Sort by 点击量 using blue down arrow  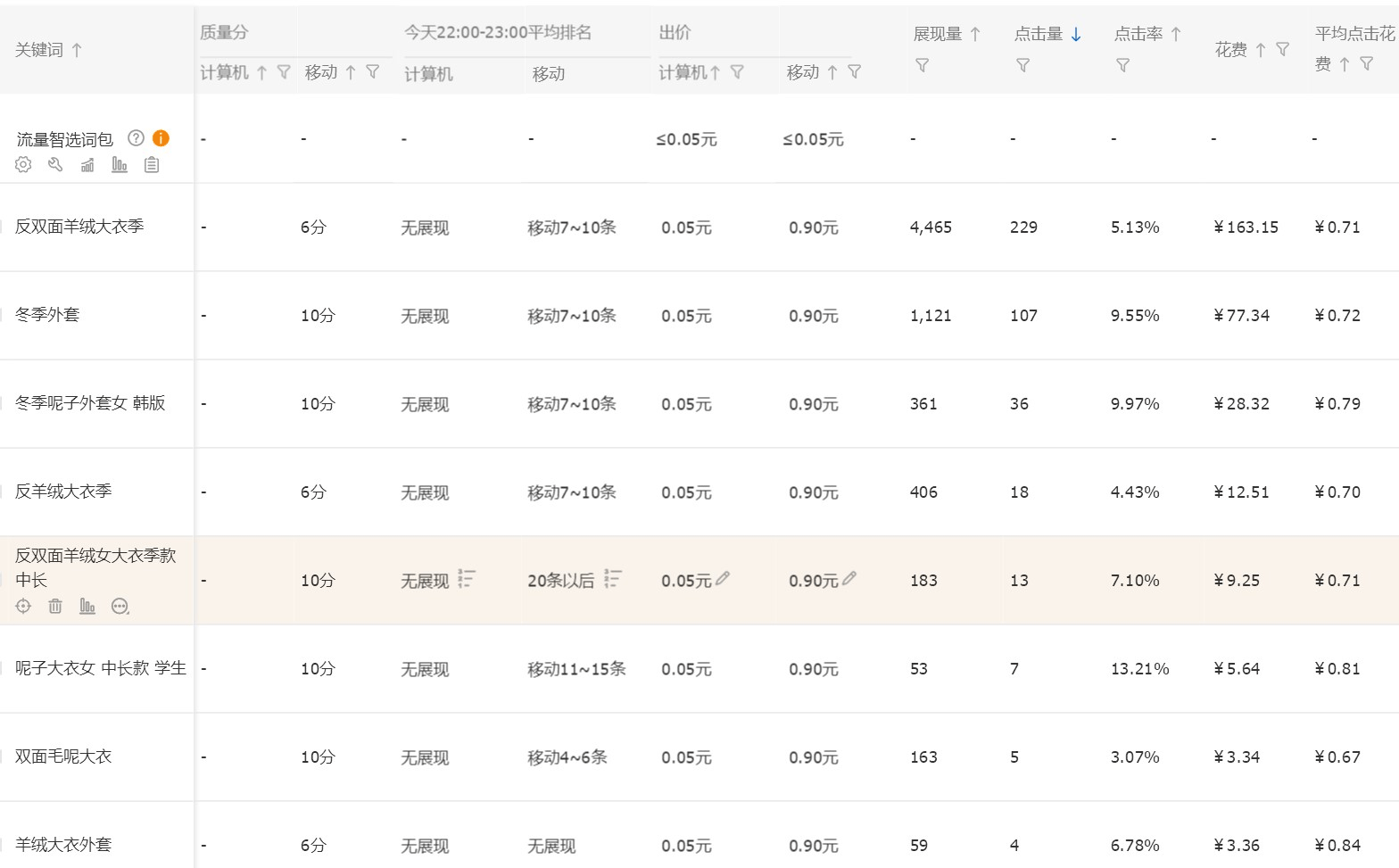(1076, 34)
